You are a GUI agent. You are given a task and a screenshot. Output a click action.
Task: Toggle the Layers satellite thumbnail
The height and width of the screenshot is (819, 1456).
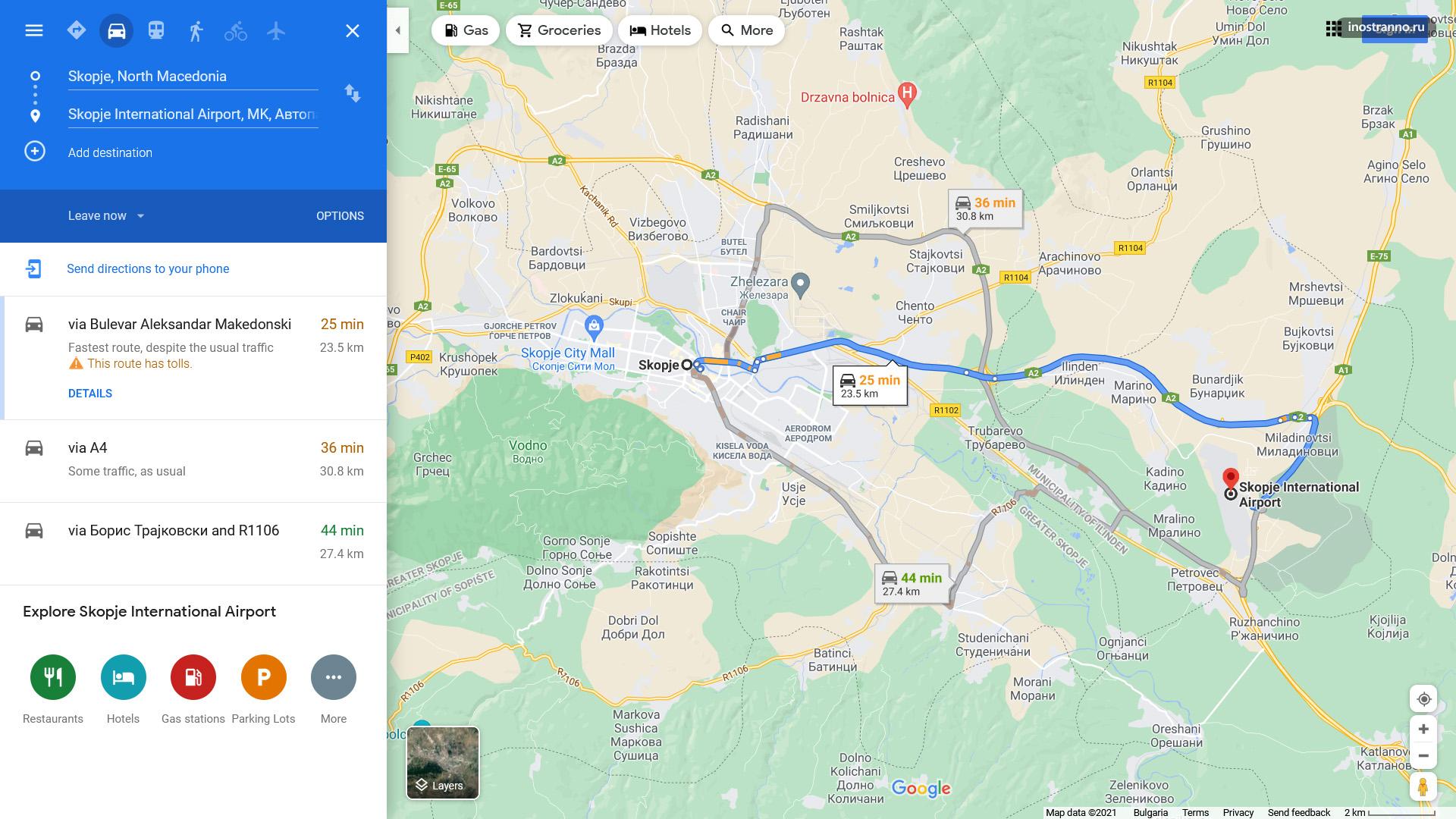coord(443,762)
